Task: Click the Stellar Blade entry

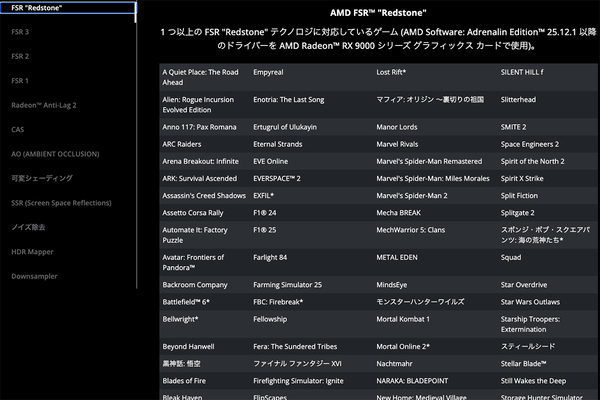Action: tap(523, 364)
